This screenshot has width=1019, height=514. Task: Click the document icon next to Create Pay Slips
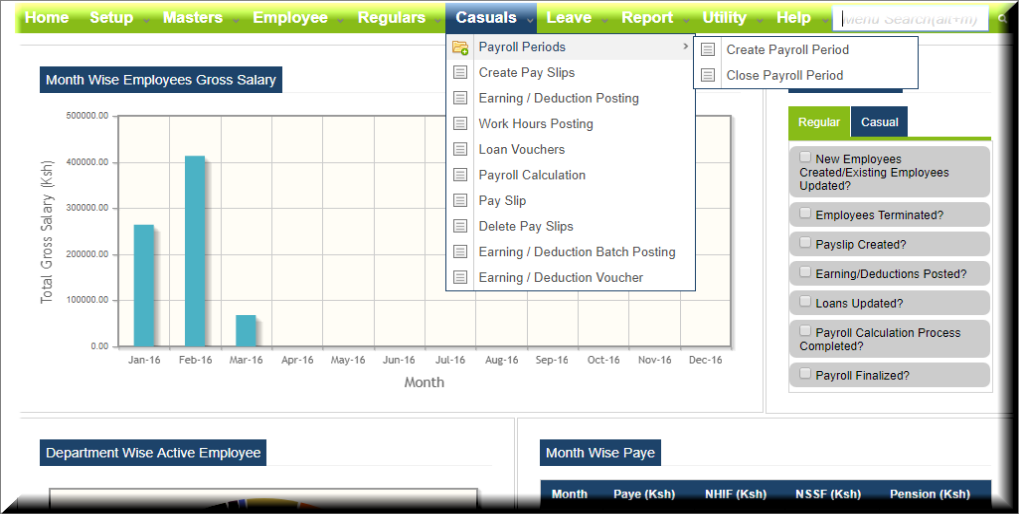(460, 73)
